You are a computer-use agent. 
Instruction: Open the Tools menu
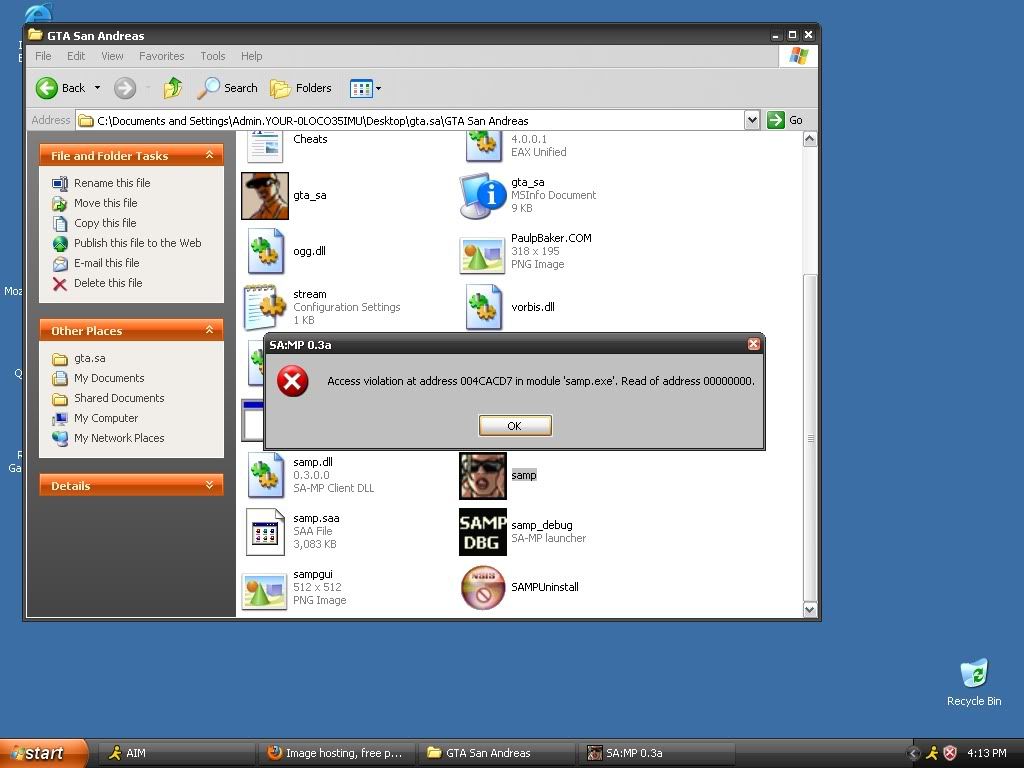(x=212, y=56)
